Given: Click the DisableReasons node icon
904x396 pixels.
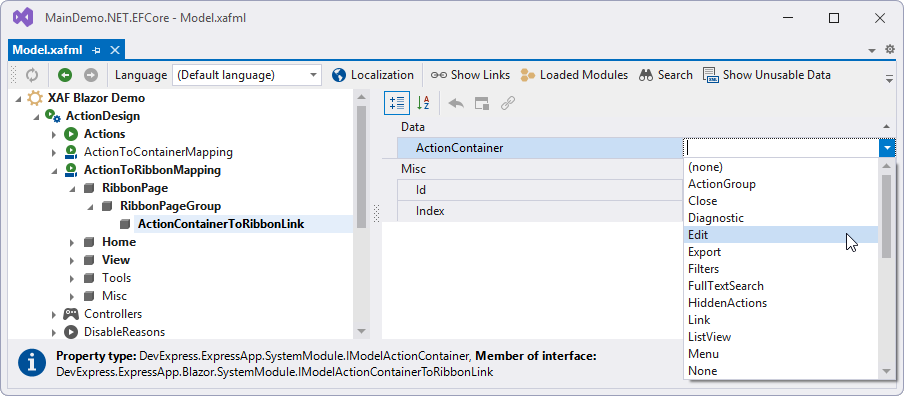Looking at the screenshot, I should (x=71, y=332).
